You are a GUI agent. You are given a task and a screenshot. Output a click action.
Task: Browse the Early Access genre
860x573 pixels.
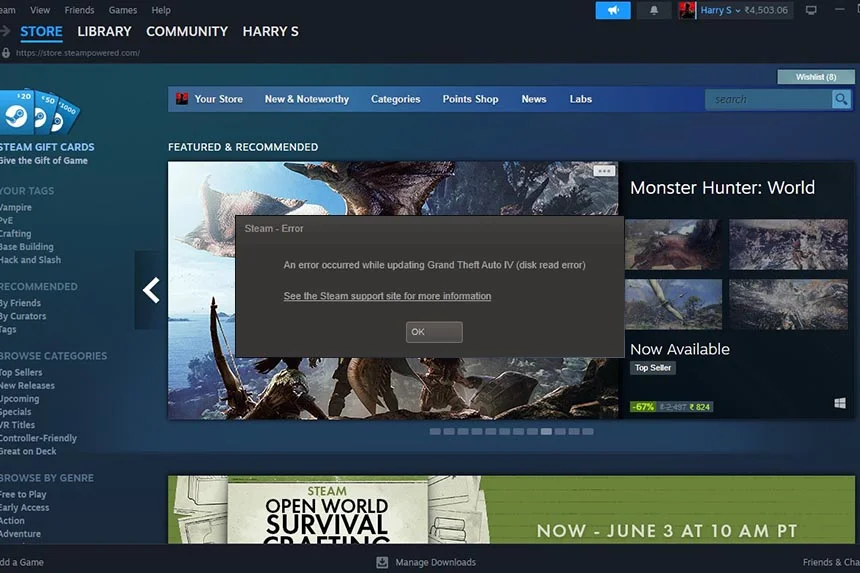click(x=25, y=507)
